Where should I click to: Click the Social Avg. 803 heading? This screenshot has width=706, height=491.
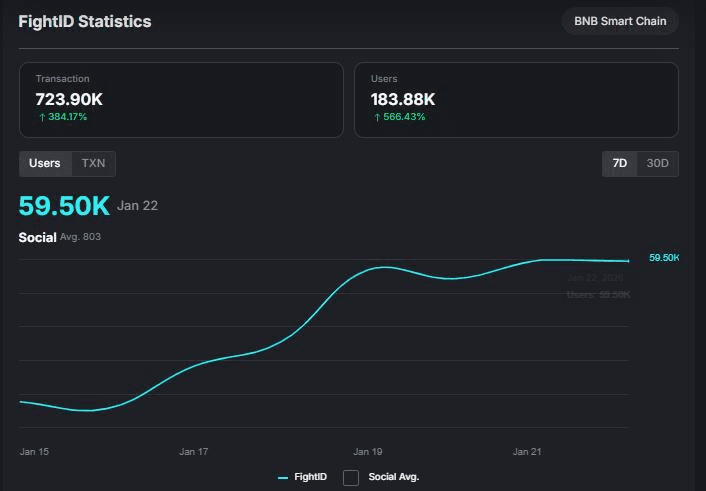click(59, 237)
